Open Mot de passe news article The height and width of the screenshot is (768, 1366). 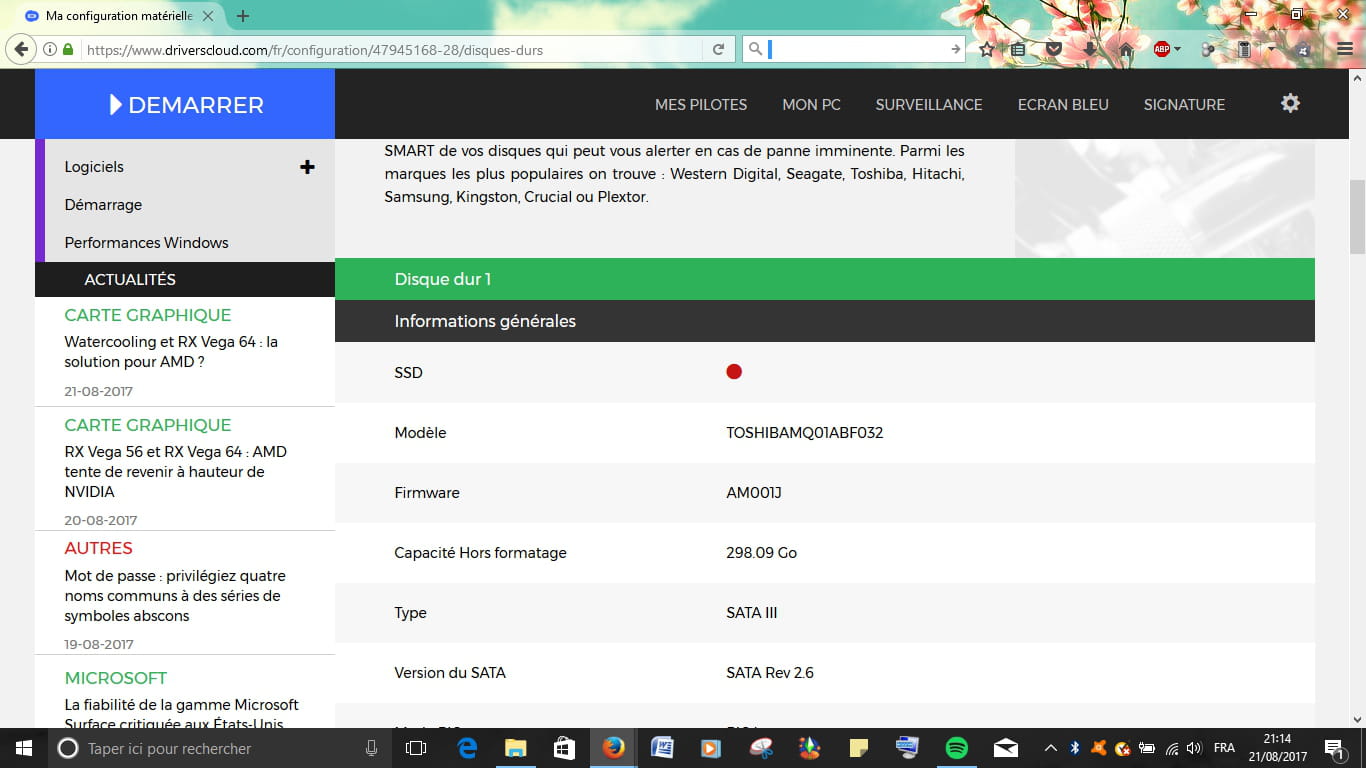point(175,596)
